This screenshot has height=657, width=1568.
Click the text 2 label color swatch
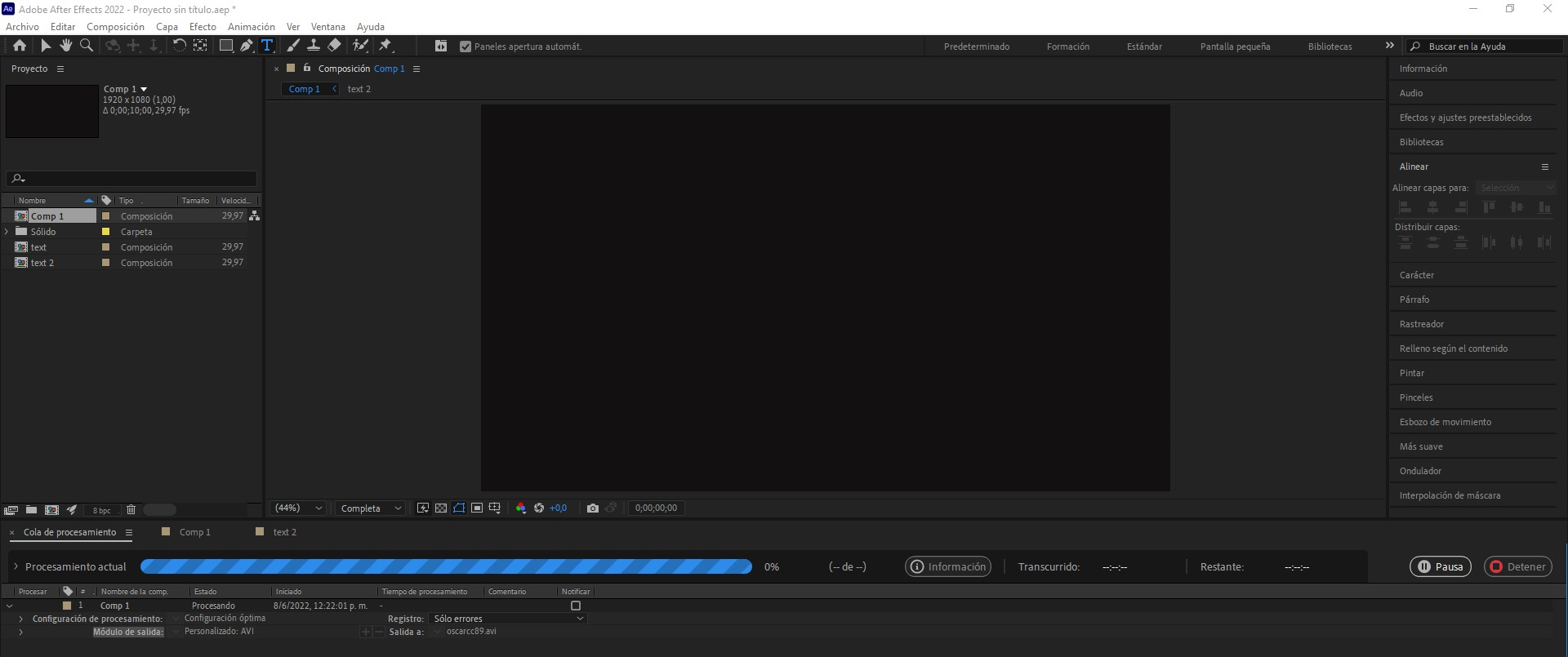[105, 263]
